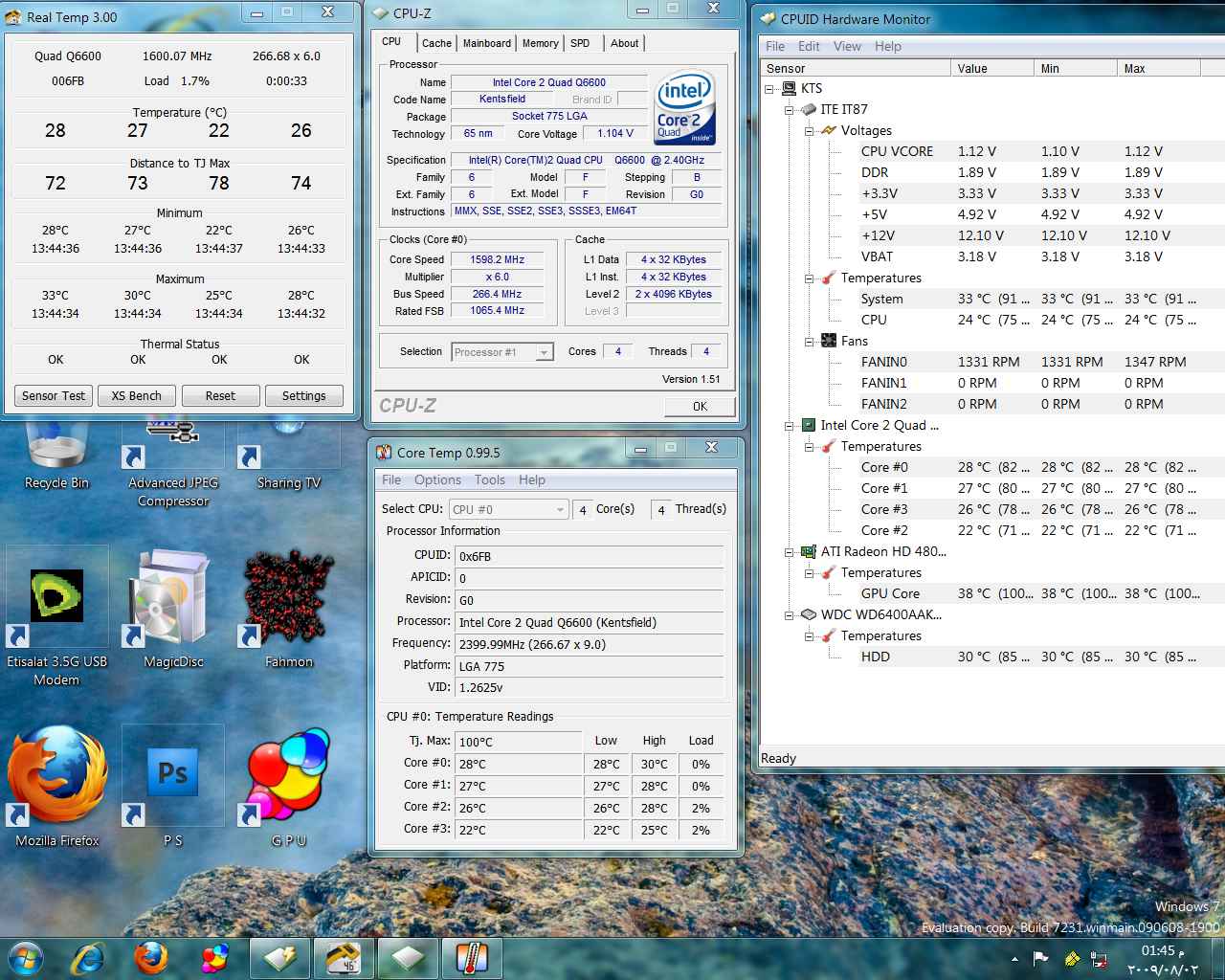
Task: Click the ATI Radeon HD 480 card icon
Action: click(x=809, y=551)
